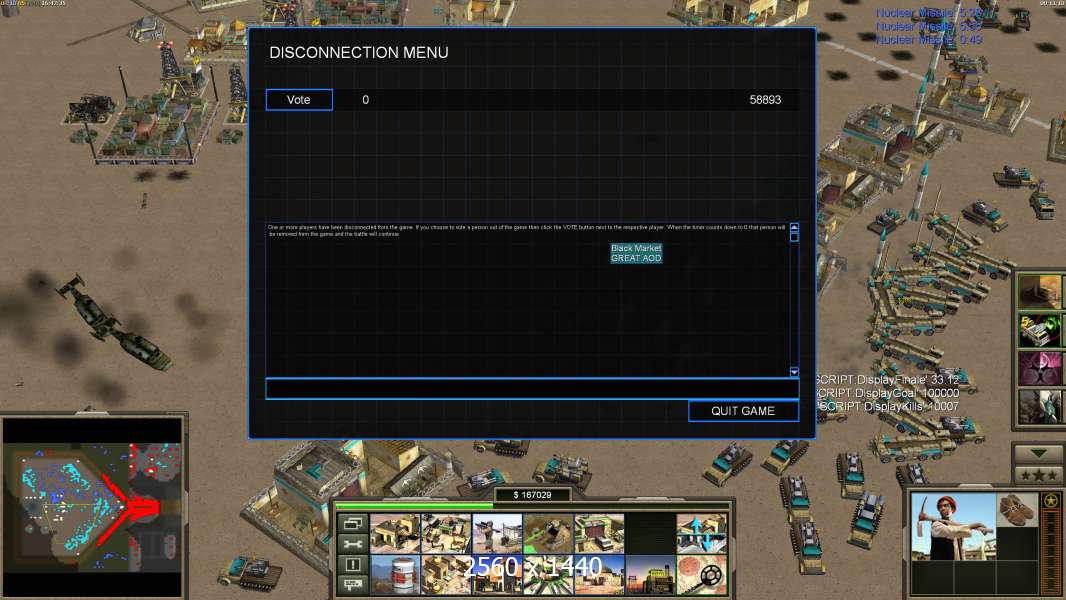Click the vote count 0 beside Vote
The height and width of the screenshot is (600, 1066).
tap(366, 100)
